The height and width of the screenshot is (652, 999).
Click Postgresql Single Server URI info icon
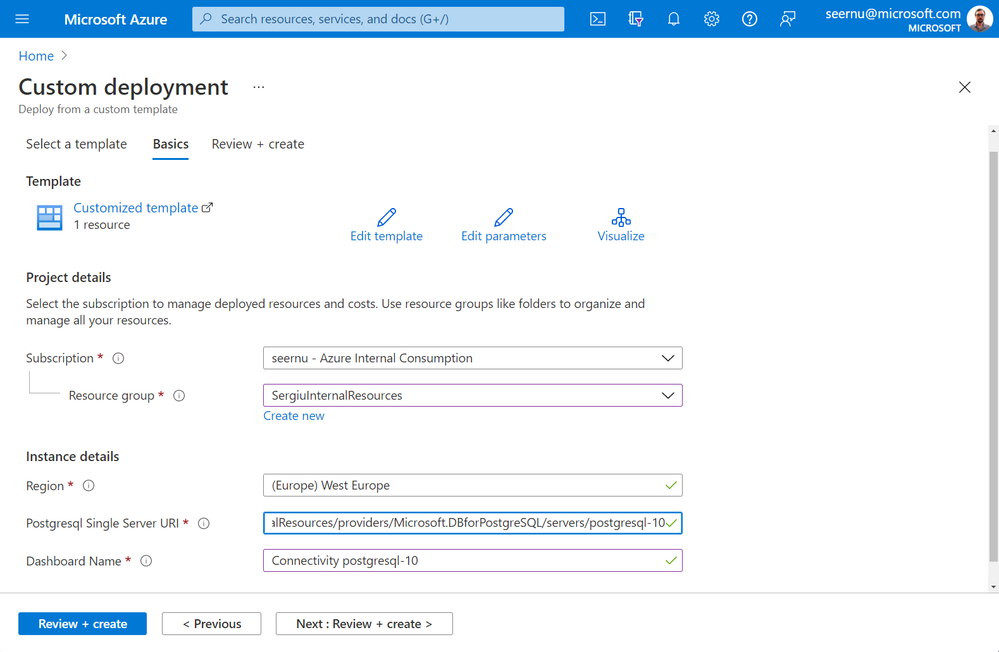(204, 523)
